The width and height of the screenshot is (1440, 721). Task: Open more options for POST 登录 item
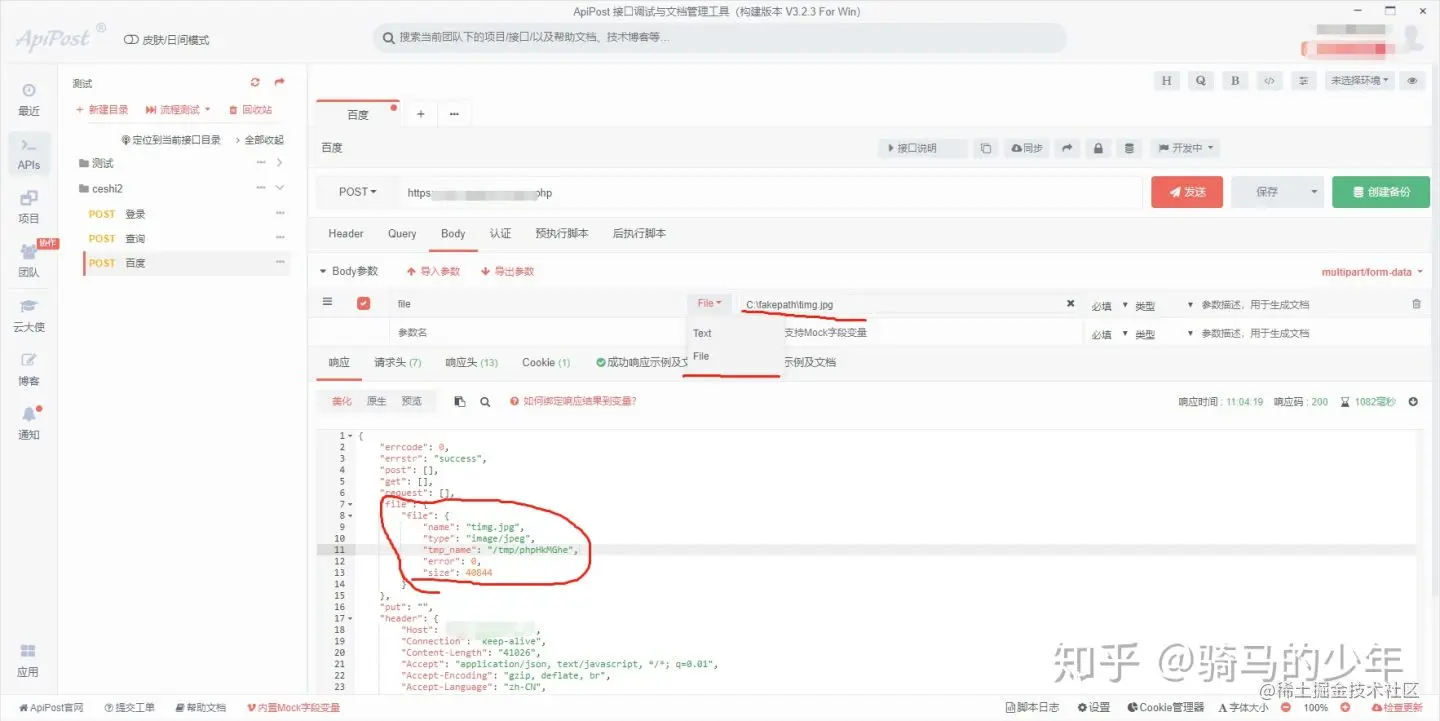pos(280,213)
